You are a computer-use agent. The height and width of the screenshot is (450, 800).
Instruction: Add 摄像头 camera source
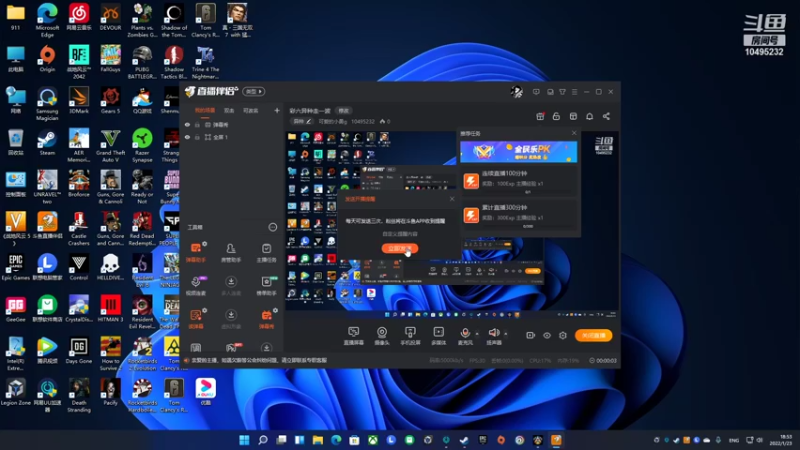[x=382, y=336]
